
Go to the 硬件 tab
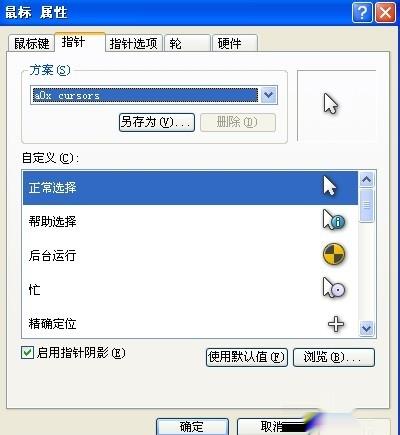[235, 43]
